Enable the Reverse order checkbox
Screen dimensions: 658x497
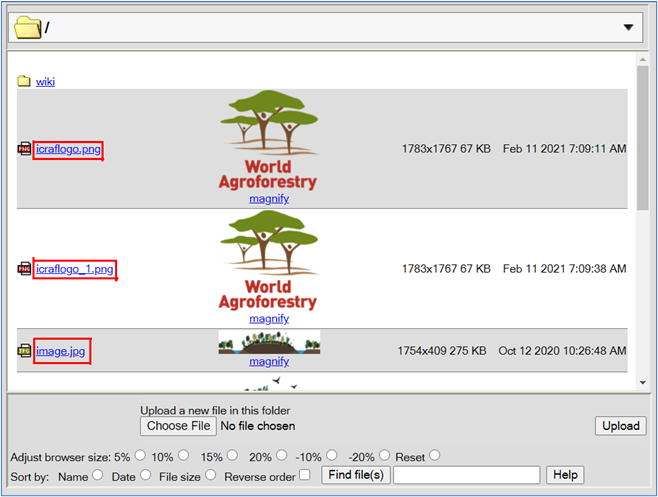click(305, 475)
